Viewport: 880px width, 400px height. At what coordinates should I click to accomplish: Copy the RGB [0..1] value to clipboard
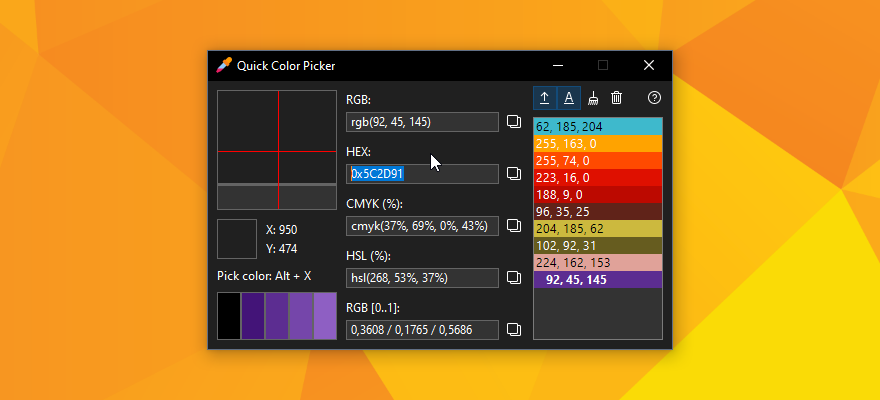coord(514,329)
